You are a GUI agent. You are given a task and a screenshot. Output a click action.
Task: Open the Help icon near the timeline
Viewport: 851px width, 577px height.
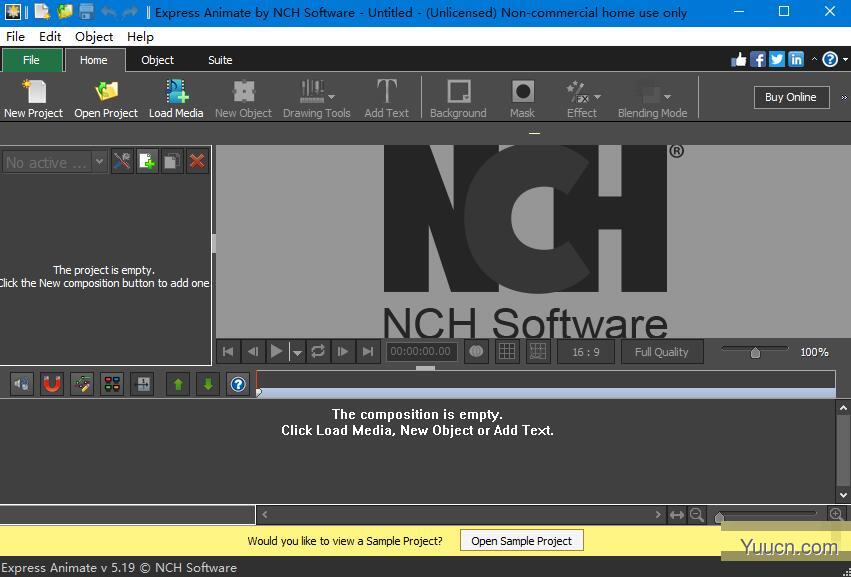237,384
